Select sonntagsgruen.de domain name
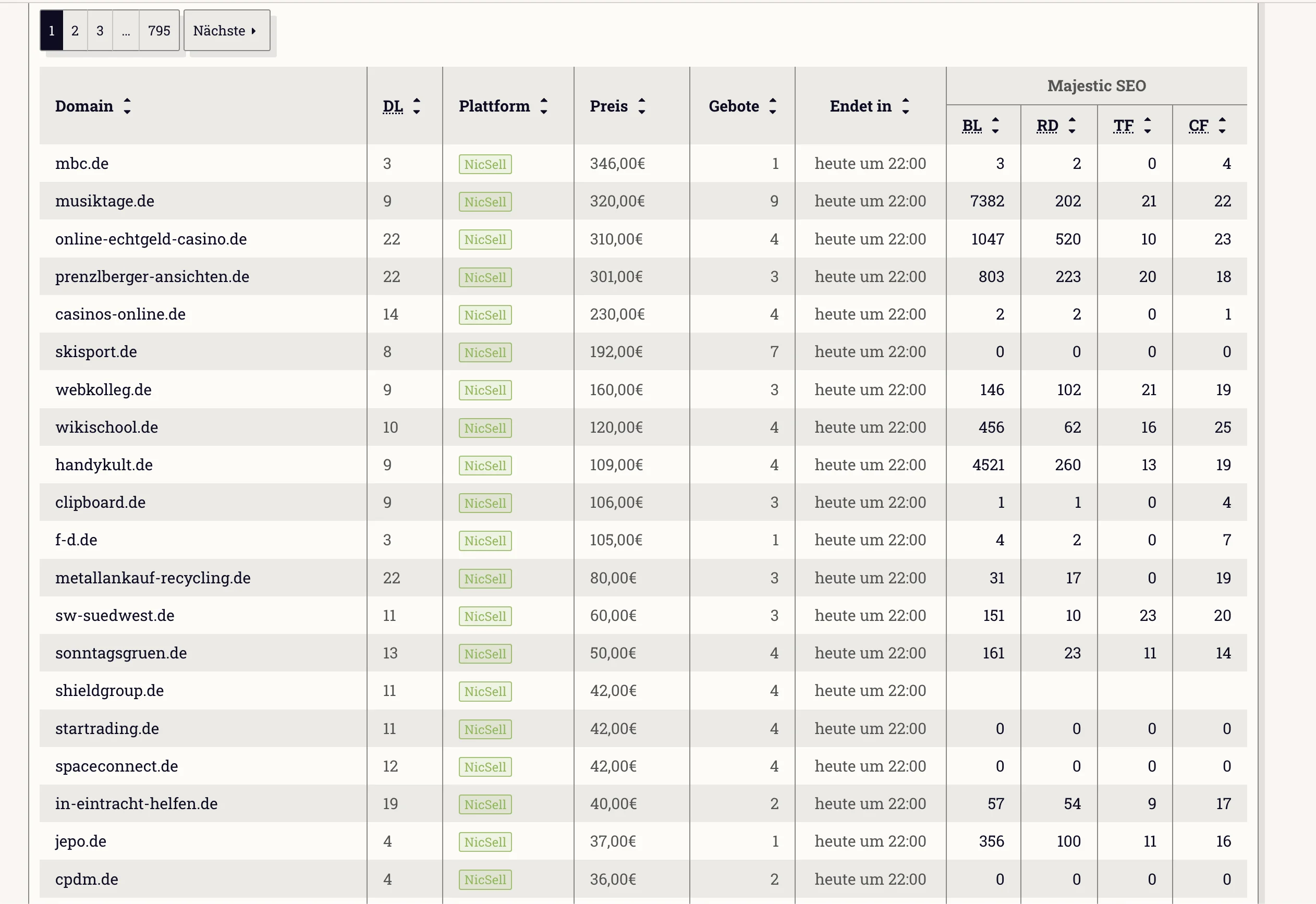 (120, 653)
